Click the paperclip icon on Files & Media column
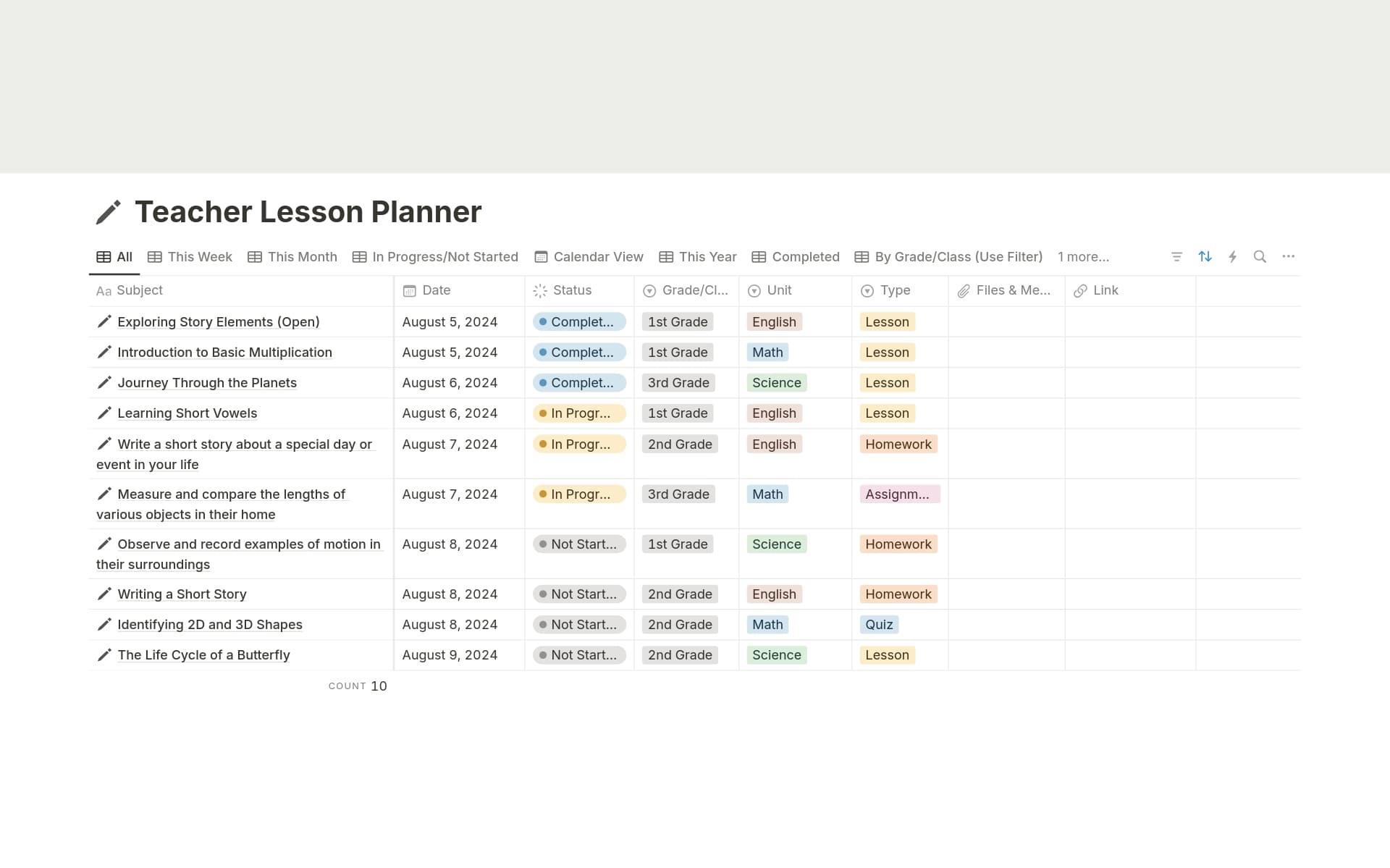1390x868 pixels. [x=963, y=290]
